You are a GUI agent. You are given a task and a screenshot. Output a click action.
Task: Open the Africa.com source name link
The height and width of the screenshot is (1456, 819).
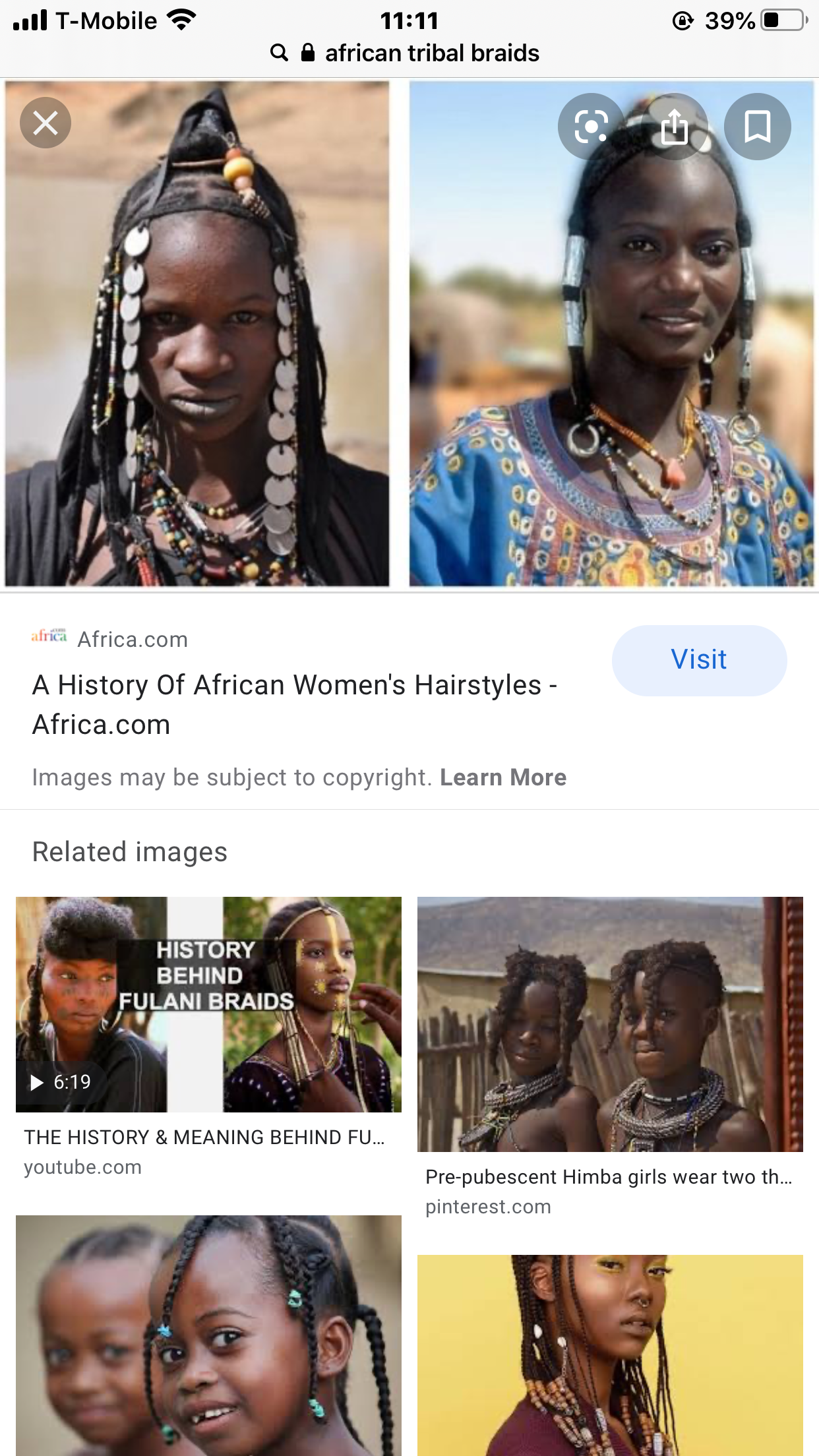click(x=133, y=639)
